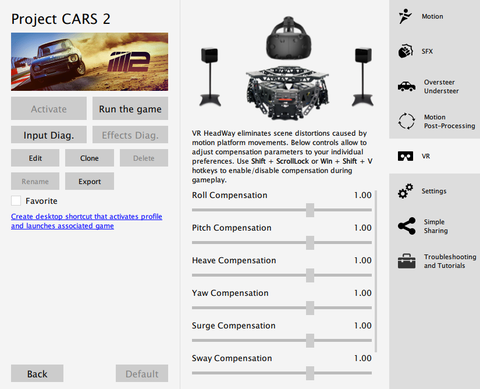Open Input Diag.
This screenshot has height=389, width=480.
tap(49, 135)
